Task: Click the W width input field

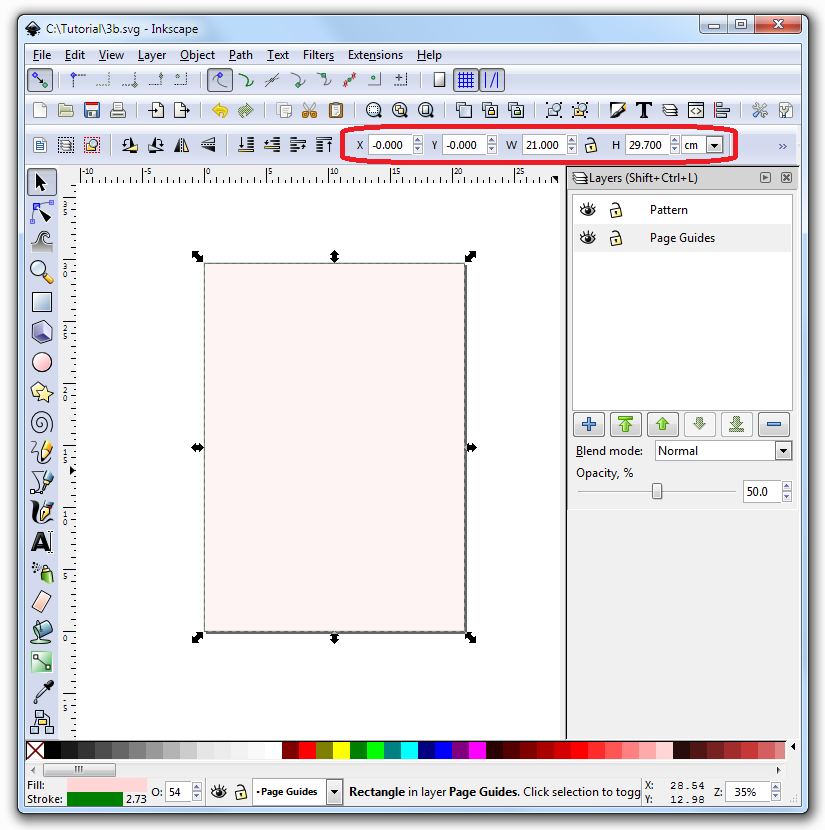Action: point(542,145)
